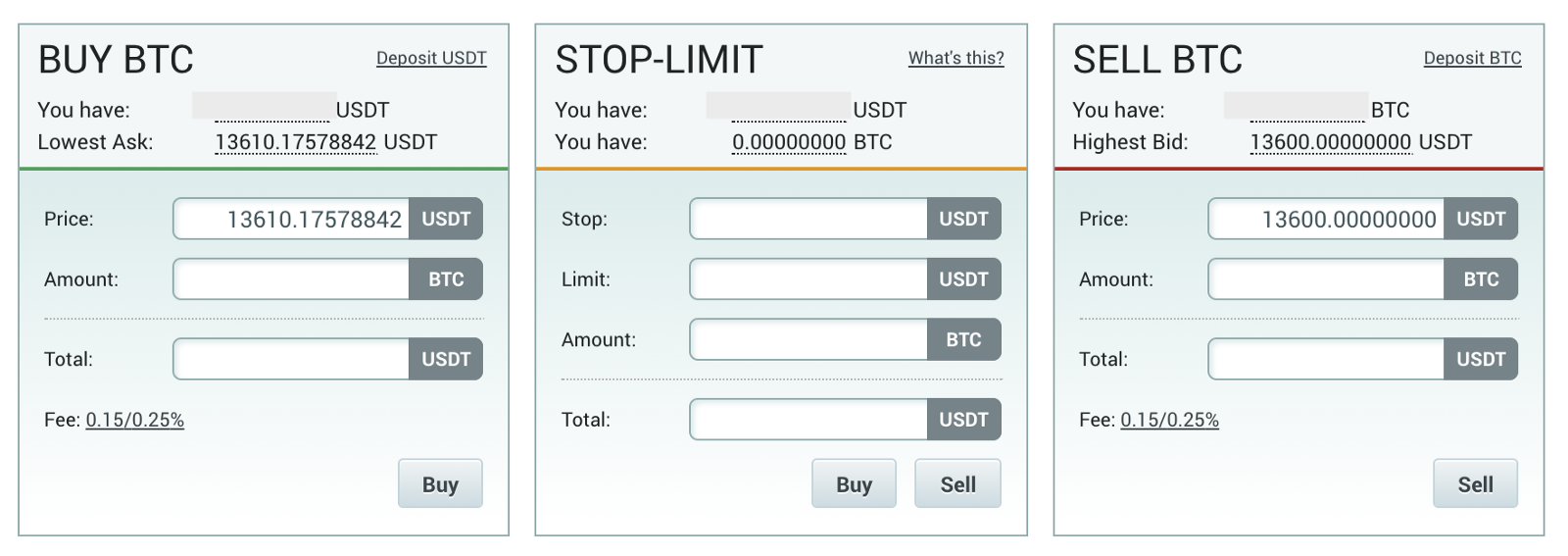The width and height of the screenshot is (1568, 556).
Task: Click the Highest Bid value 13600.00000000
Action: tap(1330, 142)
